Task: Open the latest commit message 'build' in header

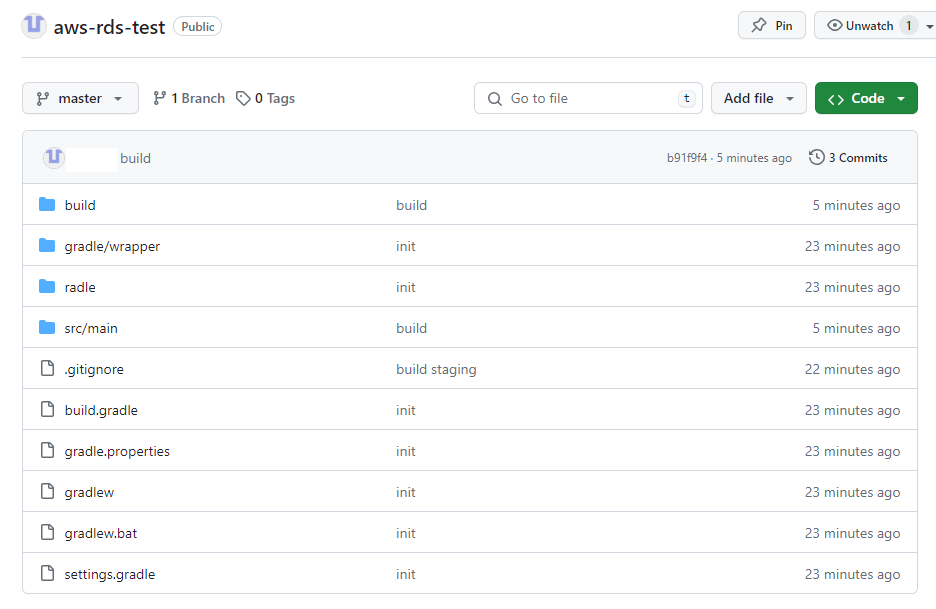Action: click(136, 158)
